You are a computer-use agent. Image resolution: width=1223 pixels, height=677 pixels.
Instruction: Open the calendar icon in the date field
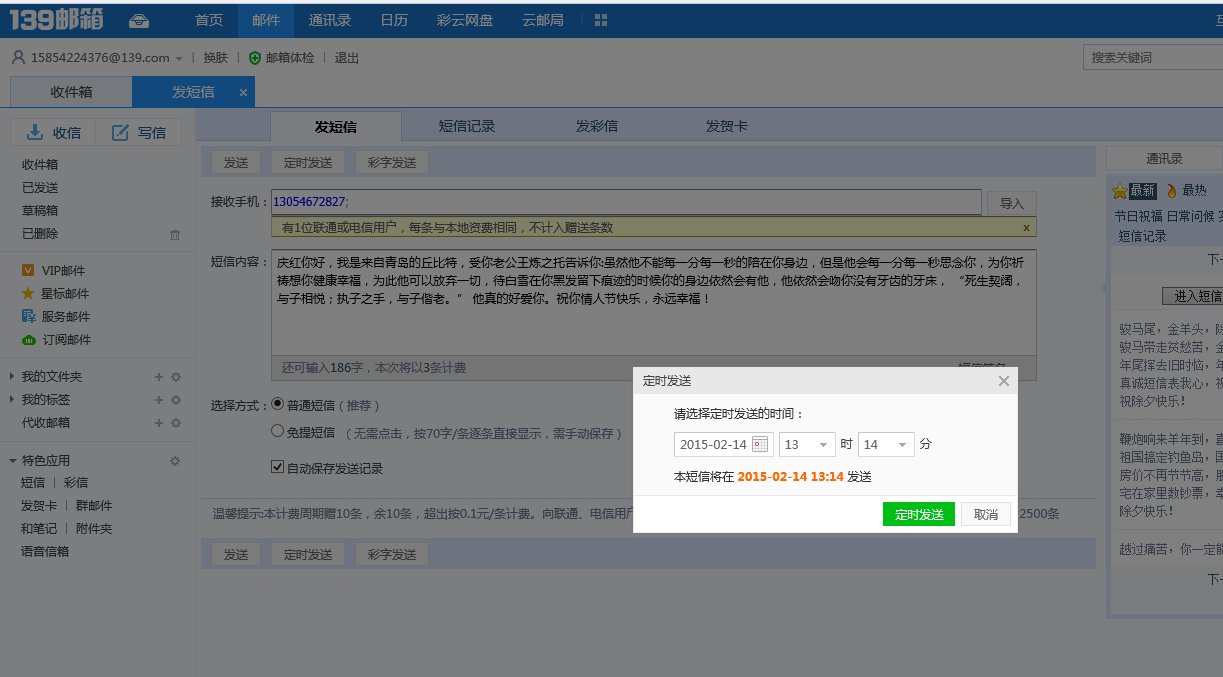[x=759, y=444]
